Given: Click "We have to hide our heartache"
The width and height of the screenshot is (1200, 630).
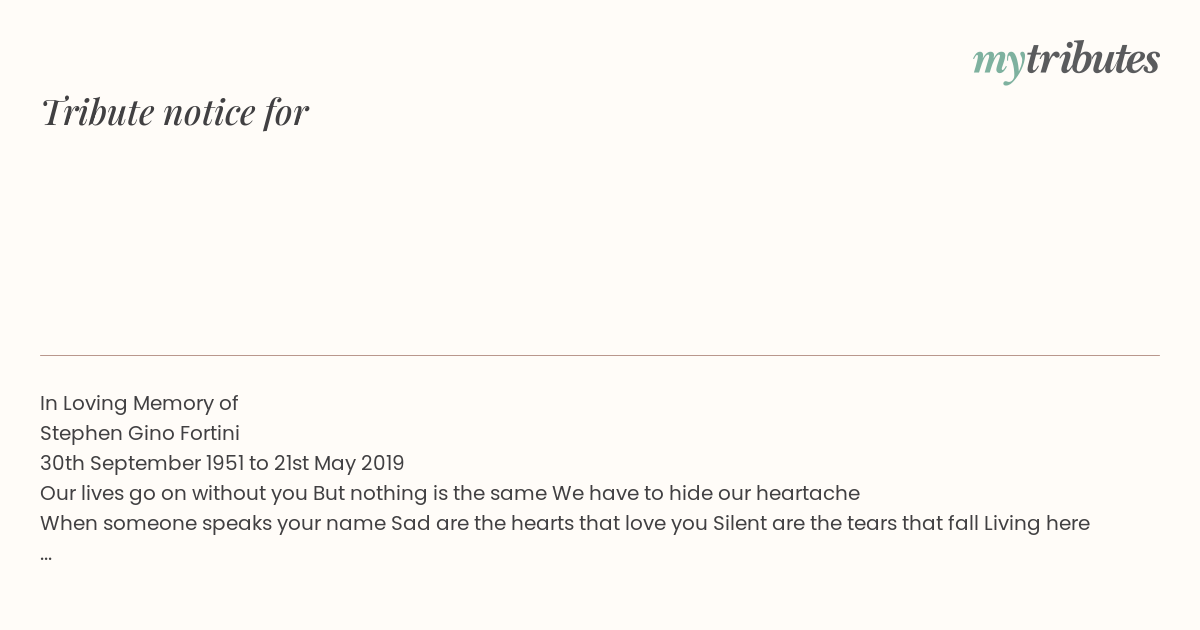Looking at the screenshot, I should (706, 493).
